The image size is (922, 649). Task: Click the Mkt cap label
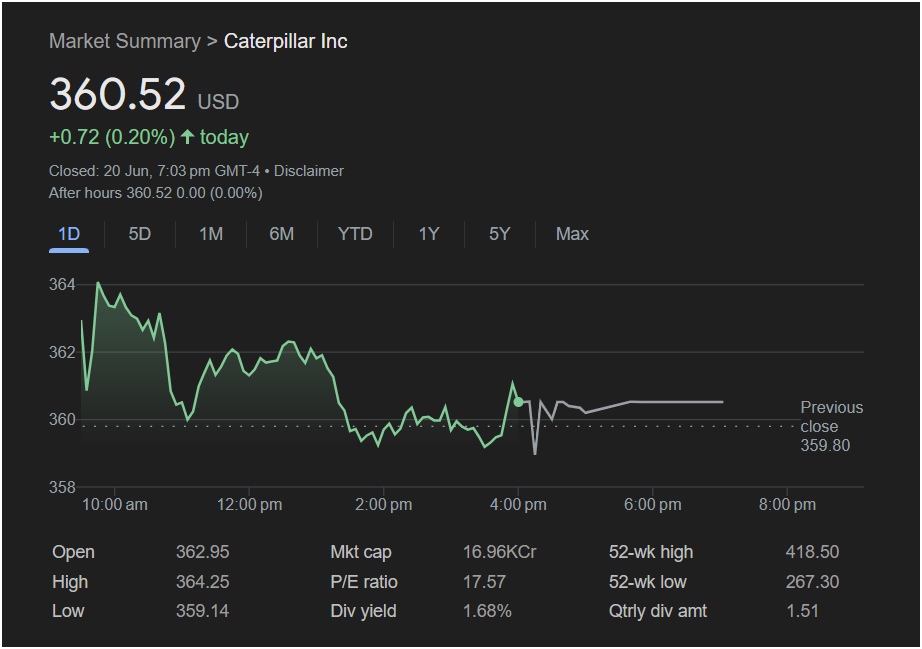tap(361, 552)
